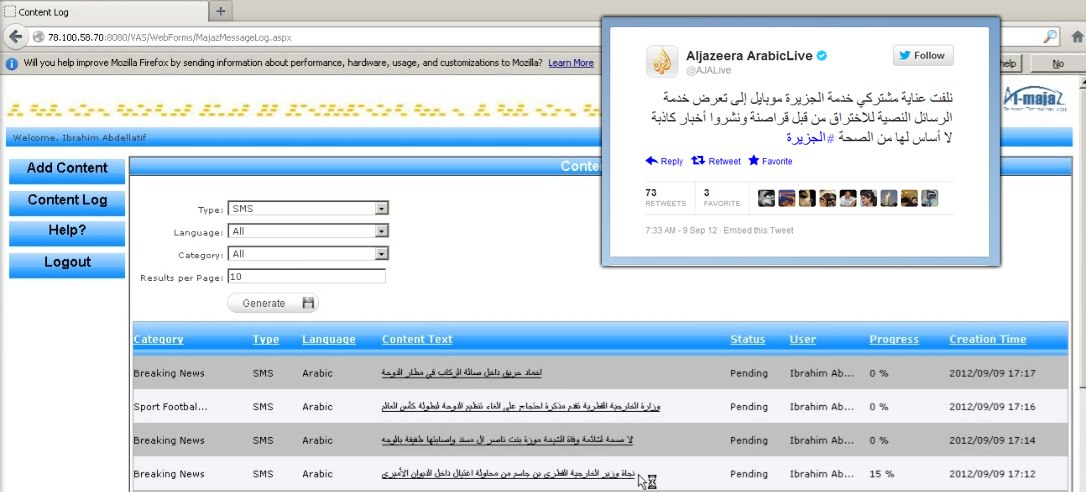Click the search magnifier icon in toolbar
Image resolution: width=1086 pixels, height=492 pixels.
(1051, 37)
